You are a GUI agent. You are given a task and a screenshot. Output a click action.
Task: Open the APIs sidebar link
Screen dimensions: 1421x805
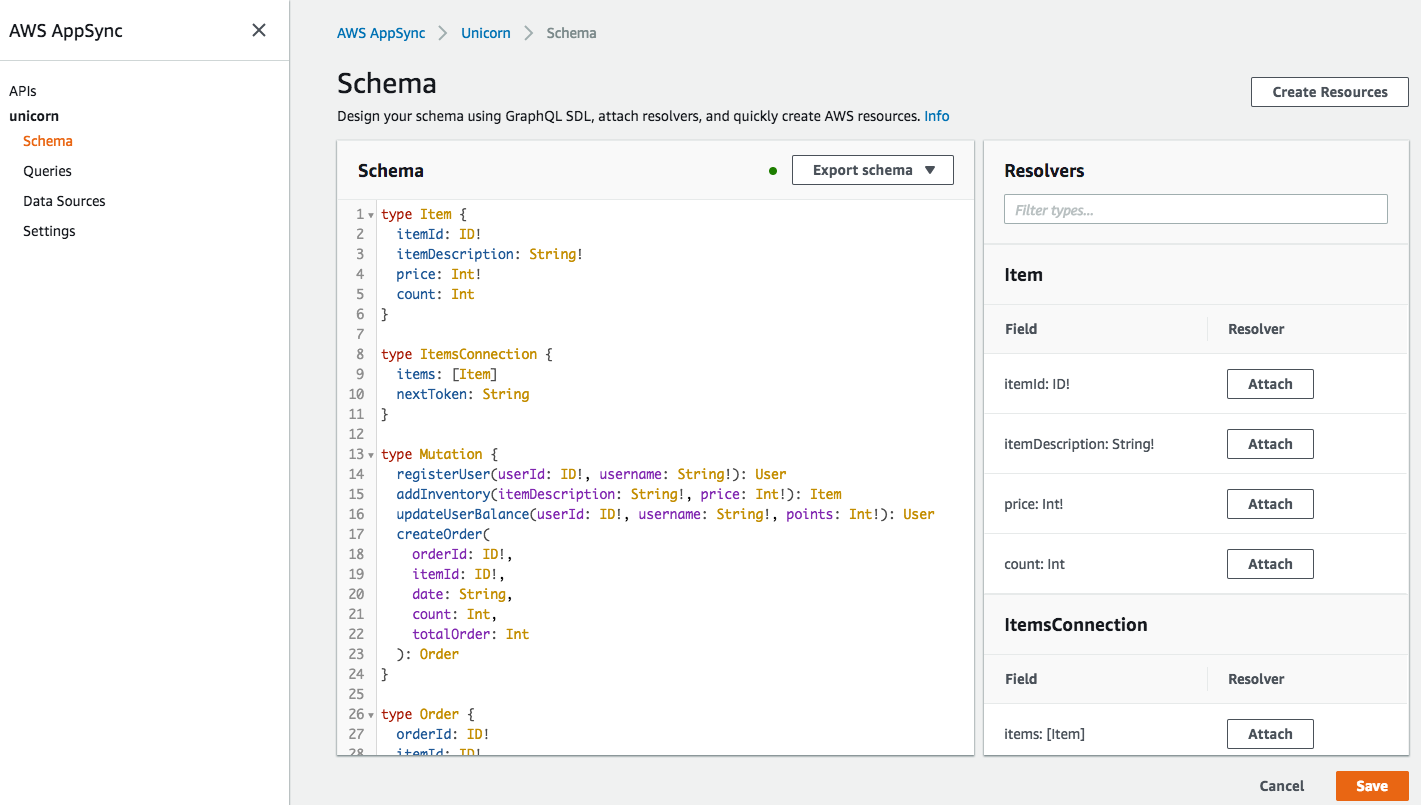[x=23, y=91]
